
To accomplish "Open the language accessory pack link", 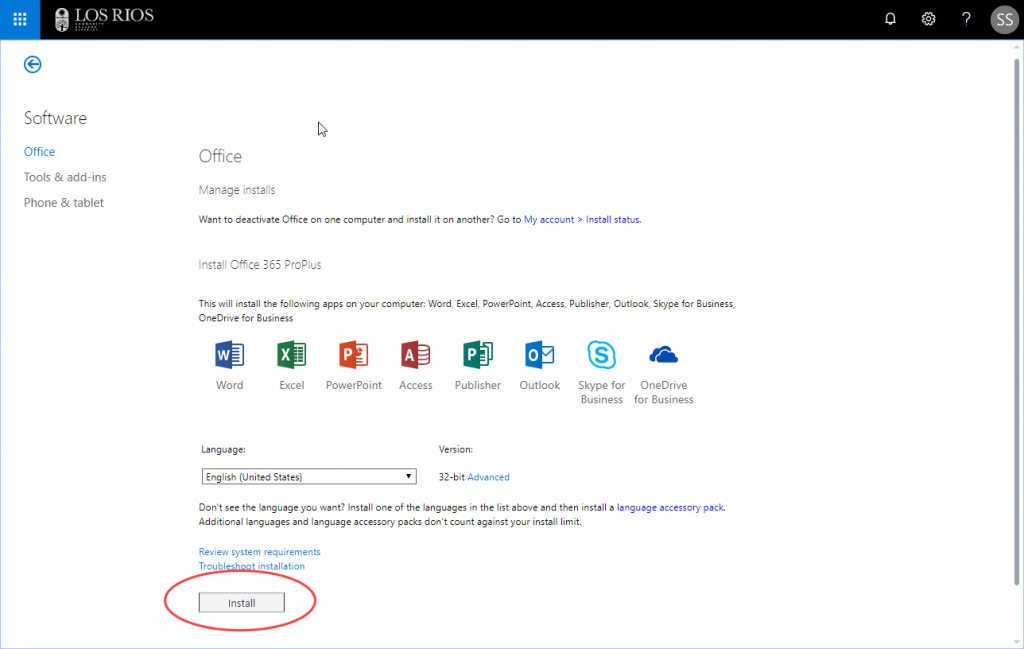I will tap(671, 507).
